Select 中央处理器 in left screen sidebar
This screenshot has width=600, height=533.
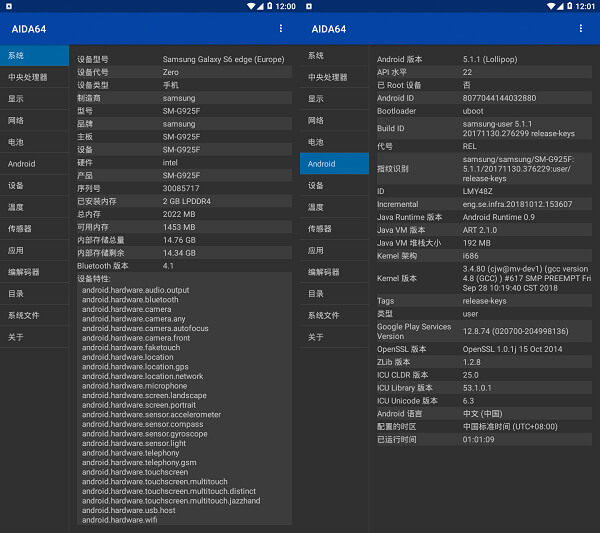coord(34,77)
